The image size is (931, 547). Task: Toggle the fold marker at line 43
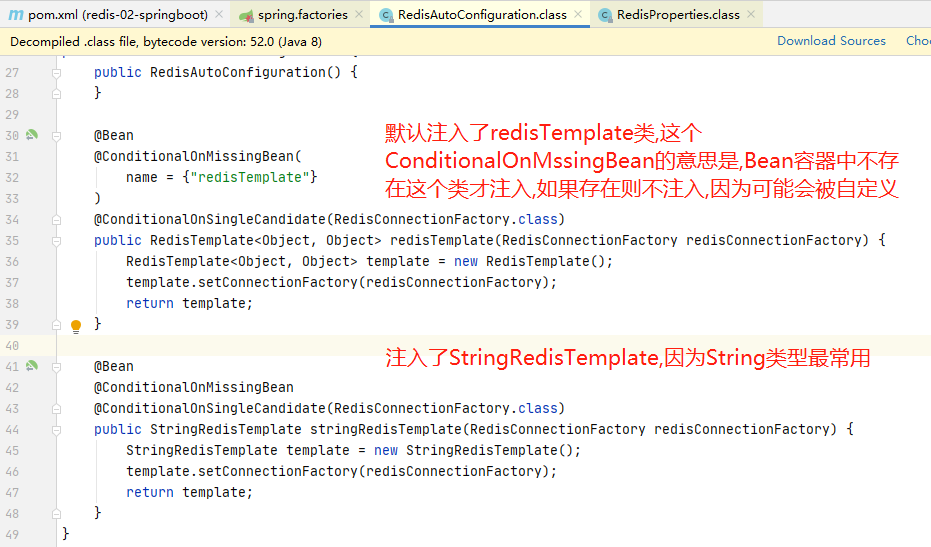56,409
